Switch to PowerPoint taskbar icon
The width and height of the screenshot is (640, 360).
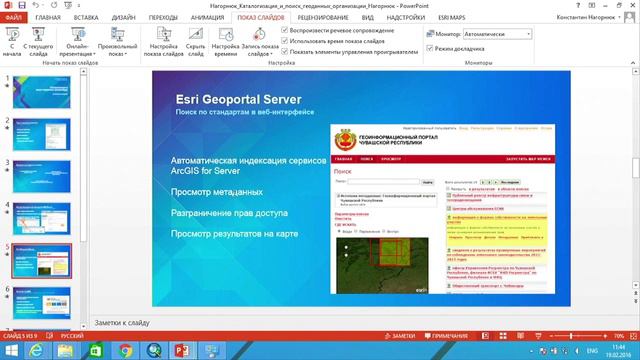click(x=183, y=351)
